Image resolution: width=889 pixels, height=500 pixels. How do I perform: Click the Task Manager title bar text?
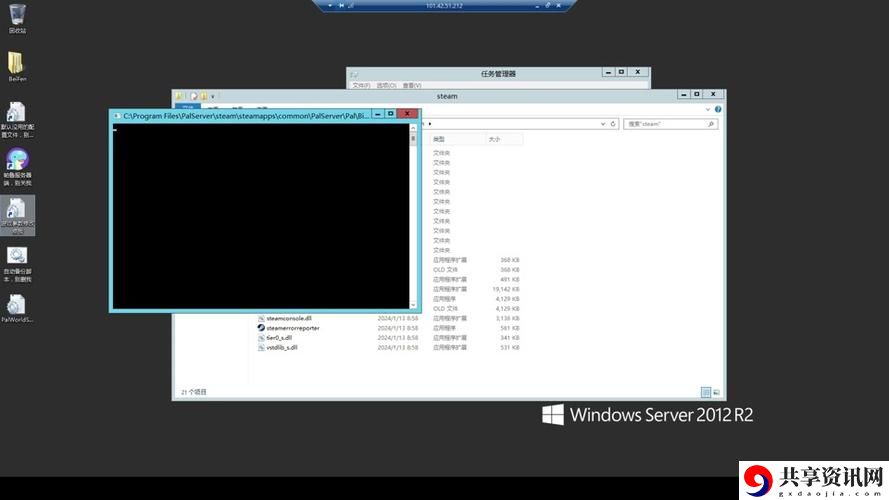498,74
